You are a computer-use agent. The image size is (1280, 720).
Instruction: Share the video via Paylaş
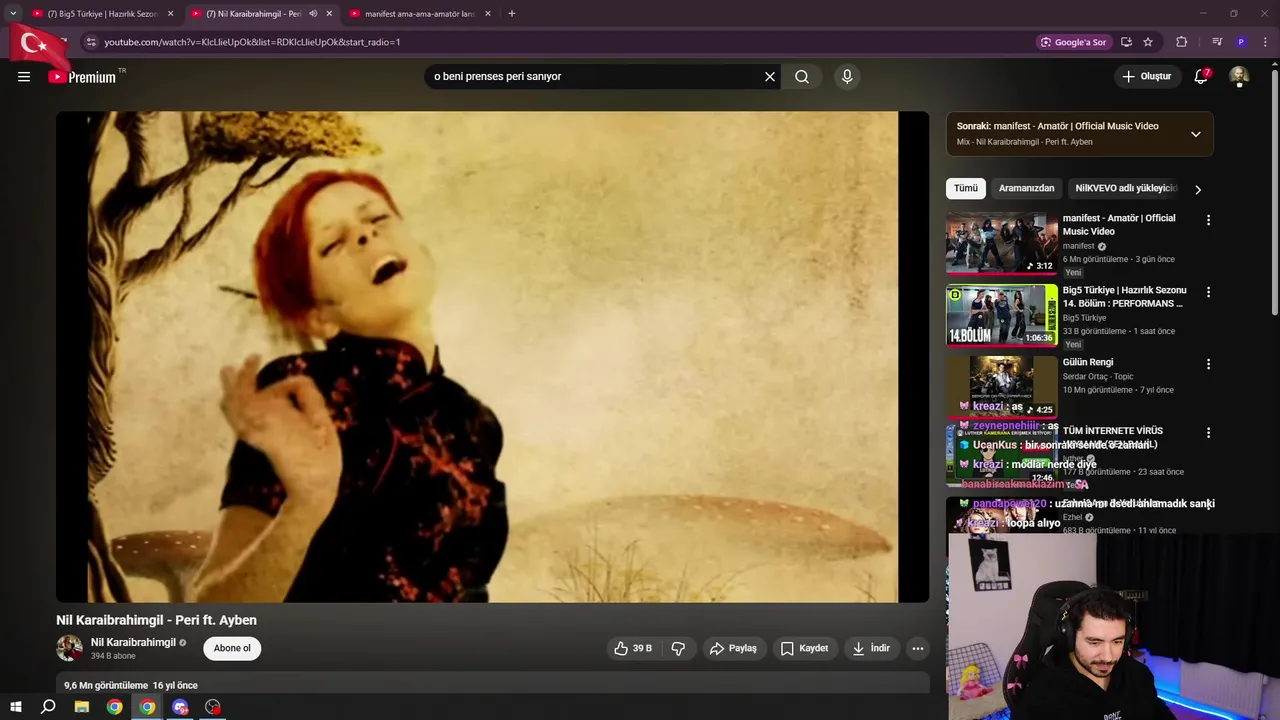[733, 649]
